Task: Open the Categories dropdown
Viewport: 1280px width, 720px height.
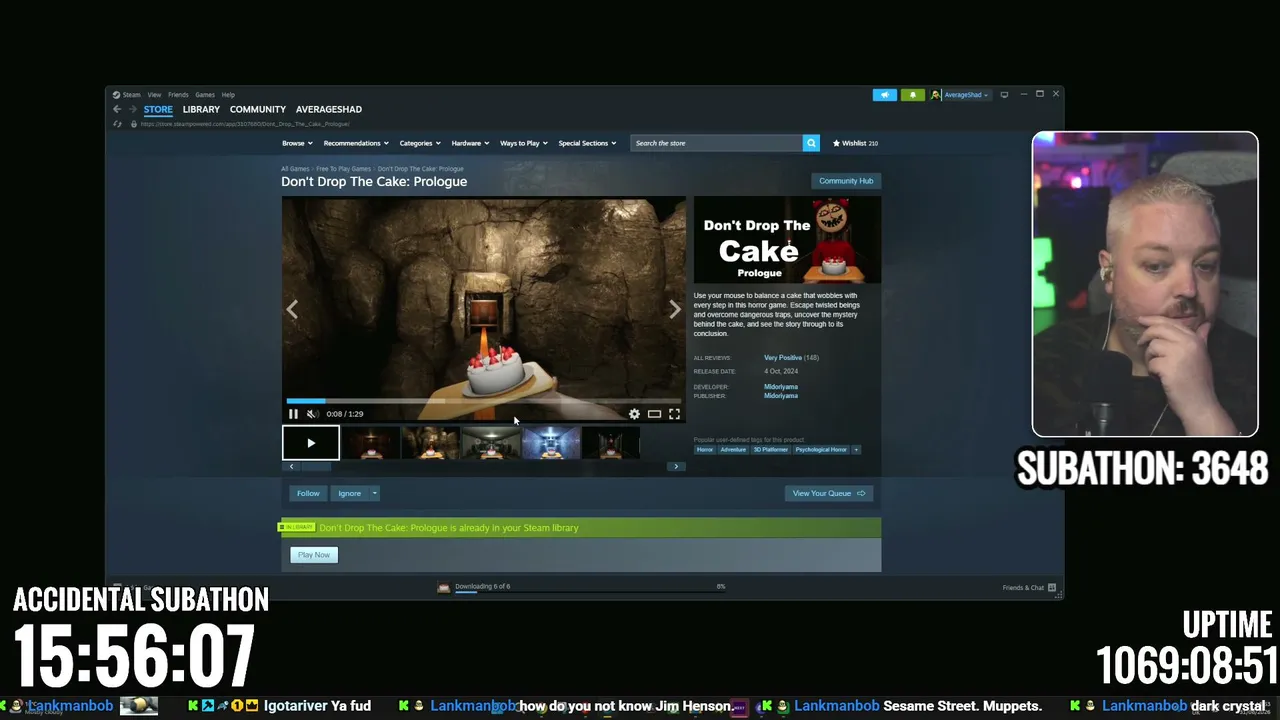Action: (x=420, y=143)
